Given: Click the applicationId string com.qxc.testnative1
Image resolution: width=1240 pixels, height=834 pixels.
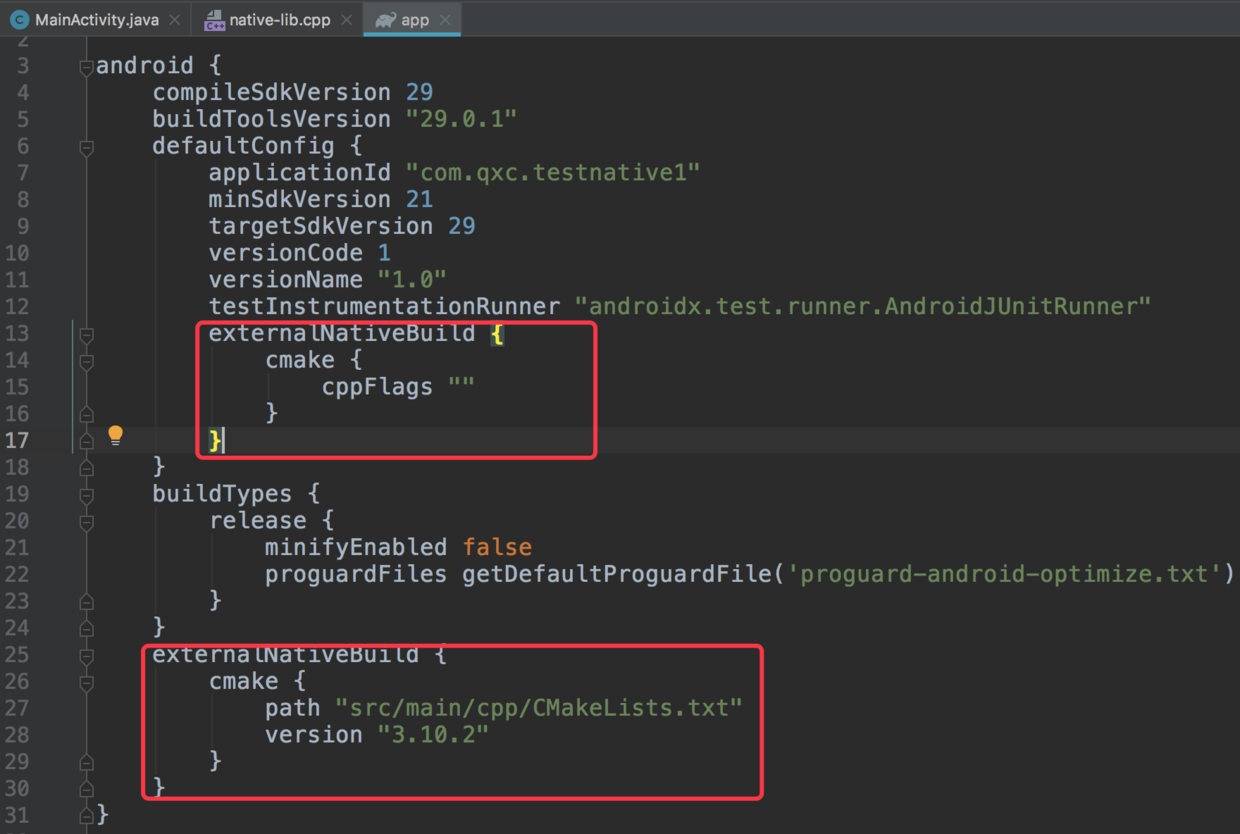Looking at the screenshot, I should 553,172.
